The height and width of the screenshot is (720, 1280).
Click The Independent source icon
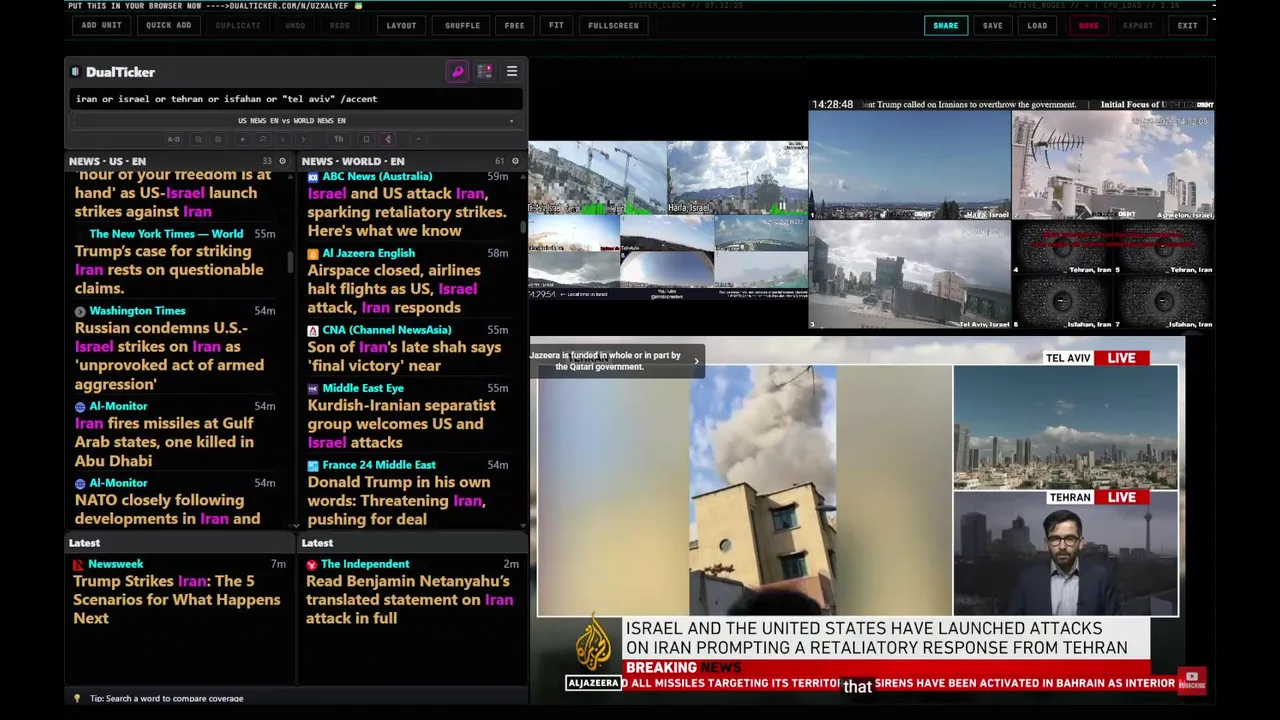(311, 564)
